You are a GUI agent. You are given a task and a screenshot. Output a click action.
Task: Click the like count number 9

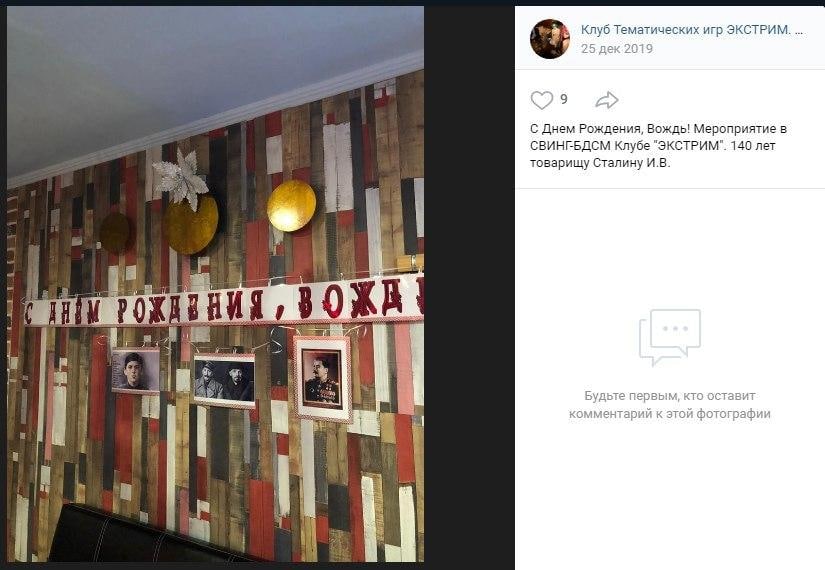[x=564, y=99]
